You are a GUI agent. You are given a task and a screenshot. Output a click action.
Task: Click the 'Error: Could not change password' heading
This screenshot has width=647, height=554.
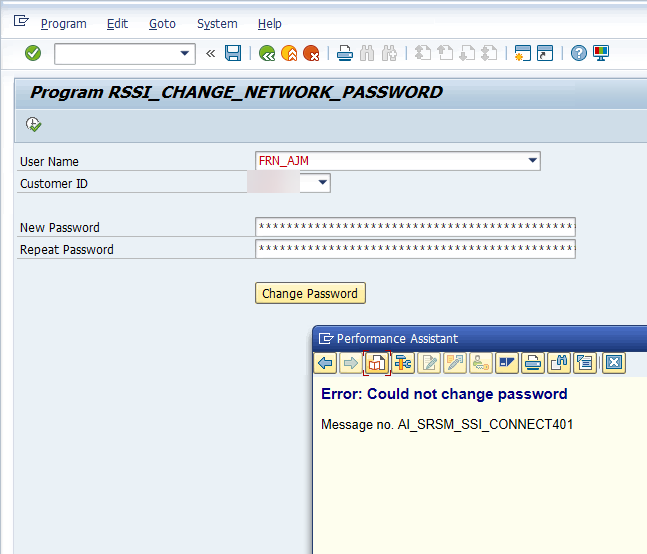tap(444, 394)
